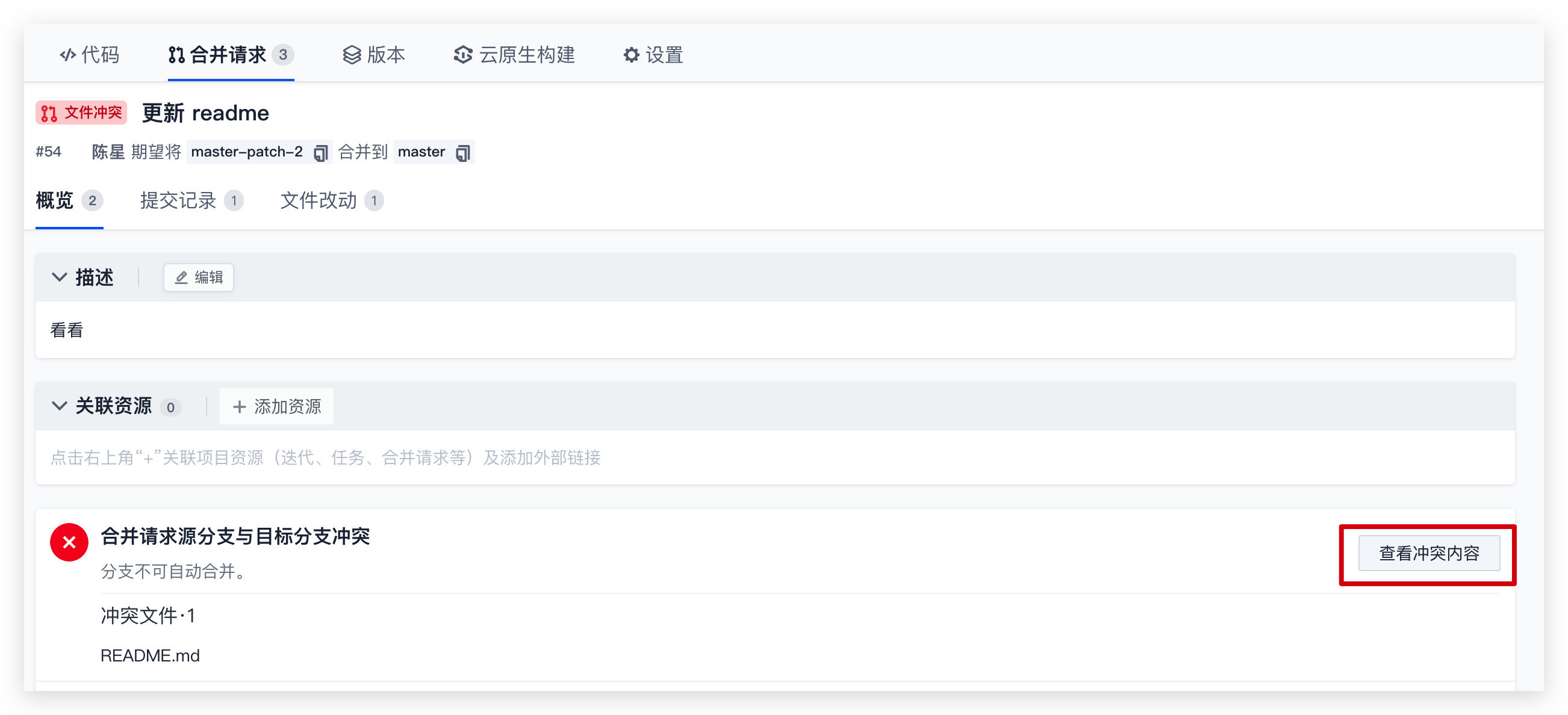Click the cloud build icon beside 云原生构建
The image size is (1568, 715).
pos(462,55)
